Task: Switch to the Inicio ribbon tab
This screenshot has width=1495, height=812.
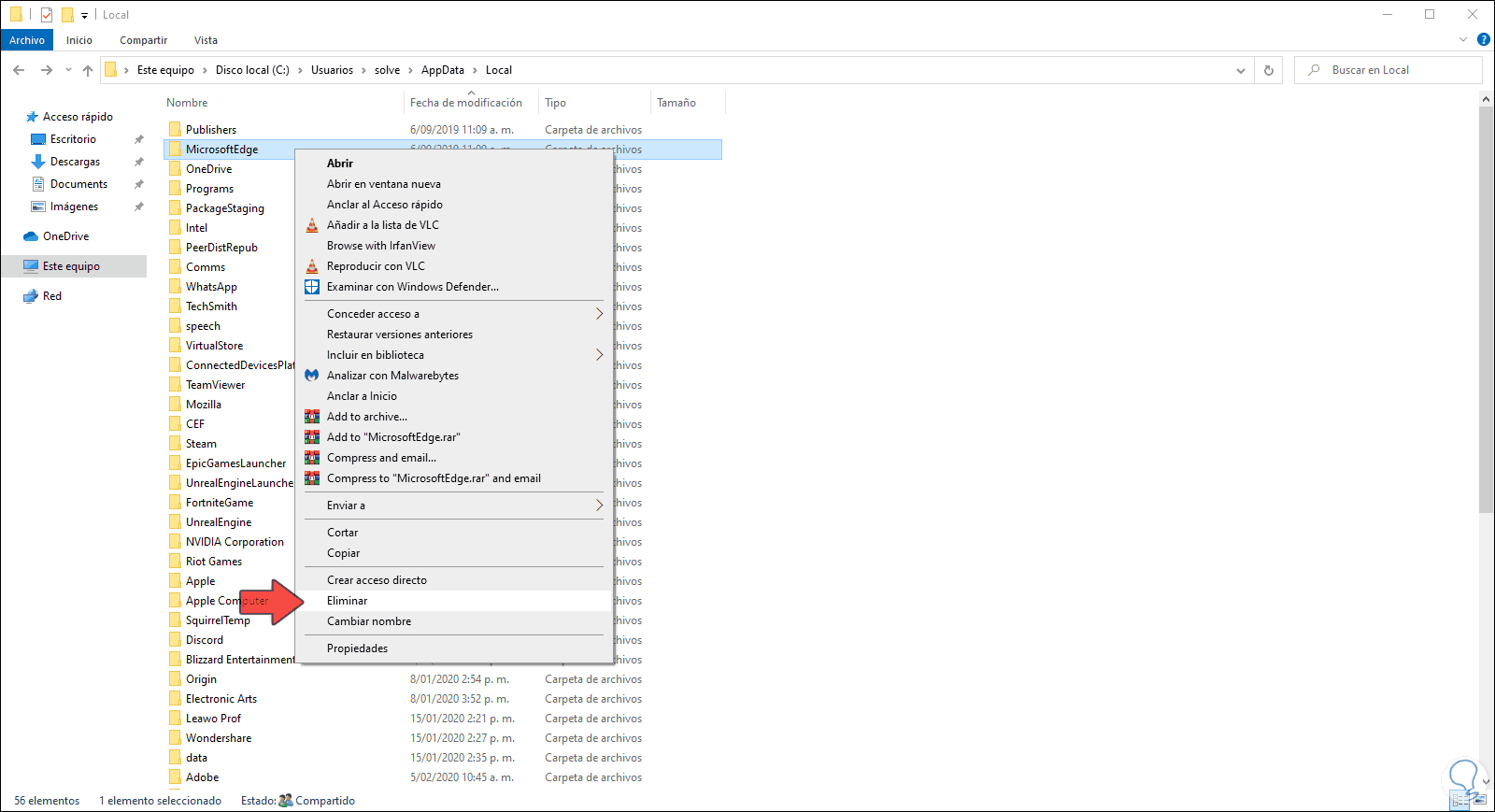Action: (x=79, y=40)
